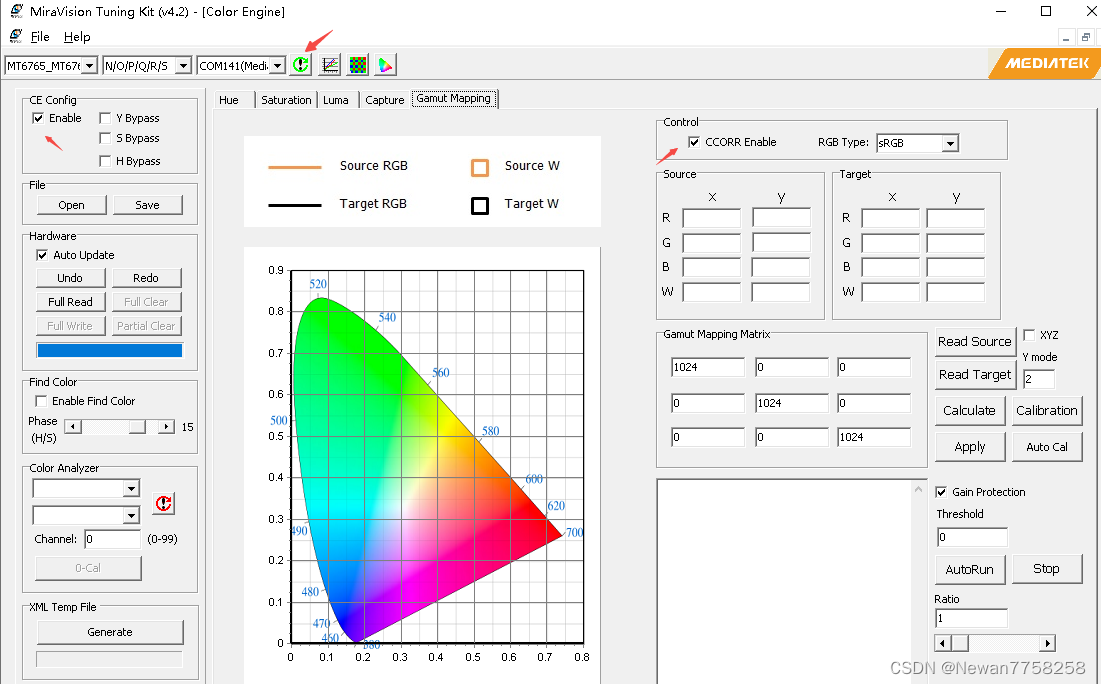The image size is (1101, 684).
Task: Click right arrow of Ratio scrollbar
Action: tap(1048, 643)
